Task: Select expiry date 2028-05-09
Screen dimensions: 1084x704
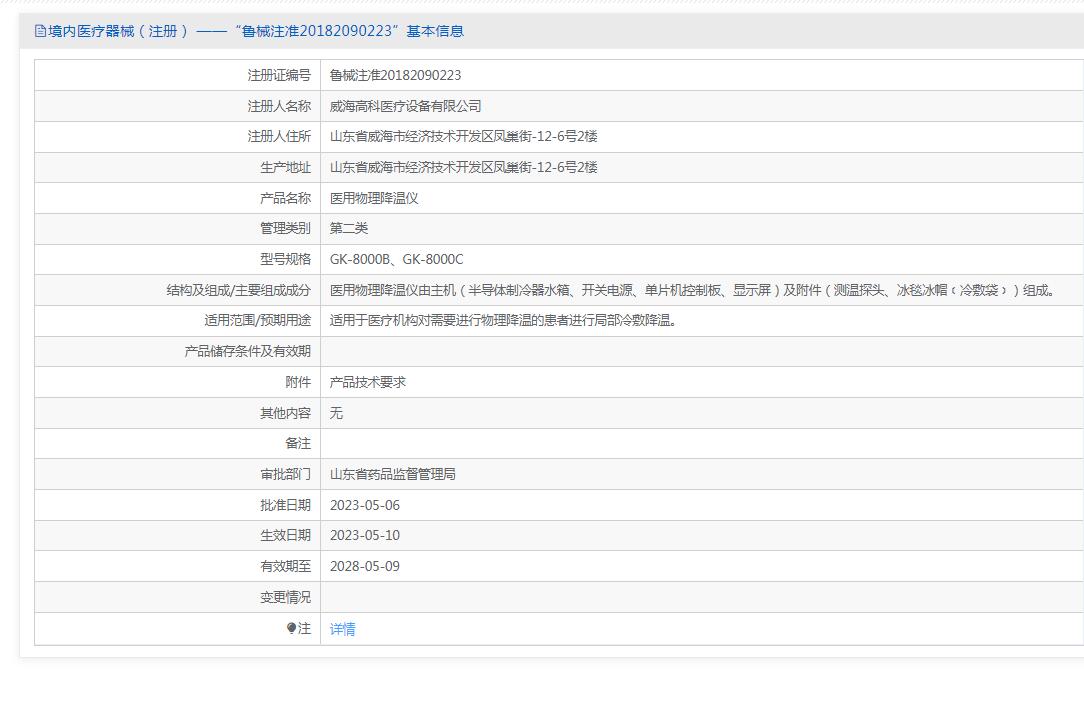Action: [364, 566]
